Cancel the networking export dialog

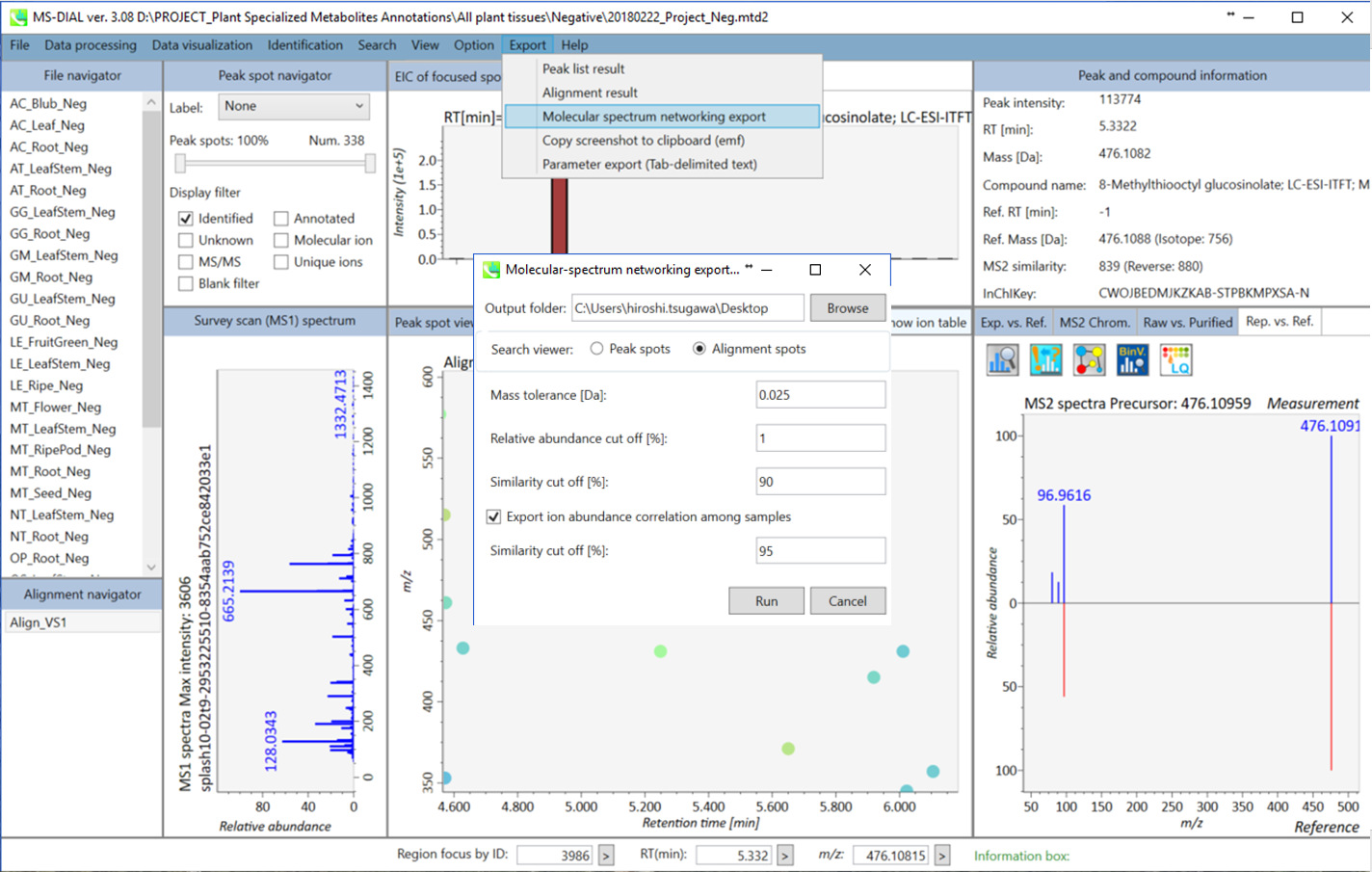click(848, 601)
